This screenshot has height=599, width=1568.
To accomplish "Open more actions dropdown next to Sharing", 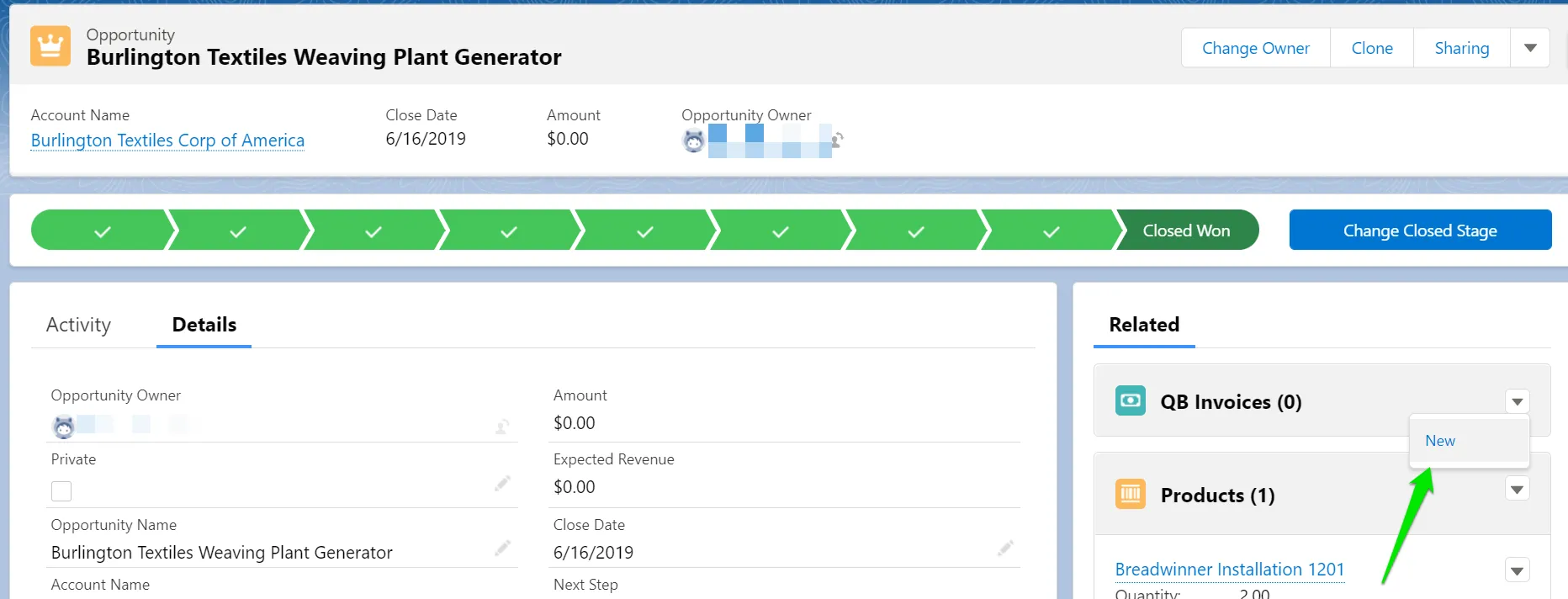I will (1530, 48).
